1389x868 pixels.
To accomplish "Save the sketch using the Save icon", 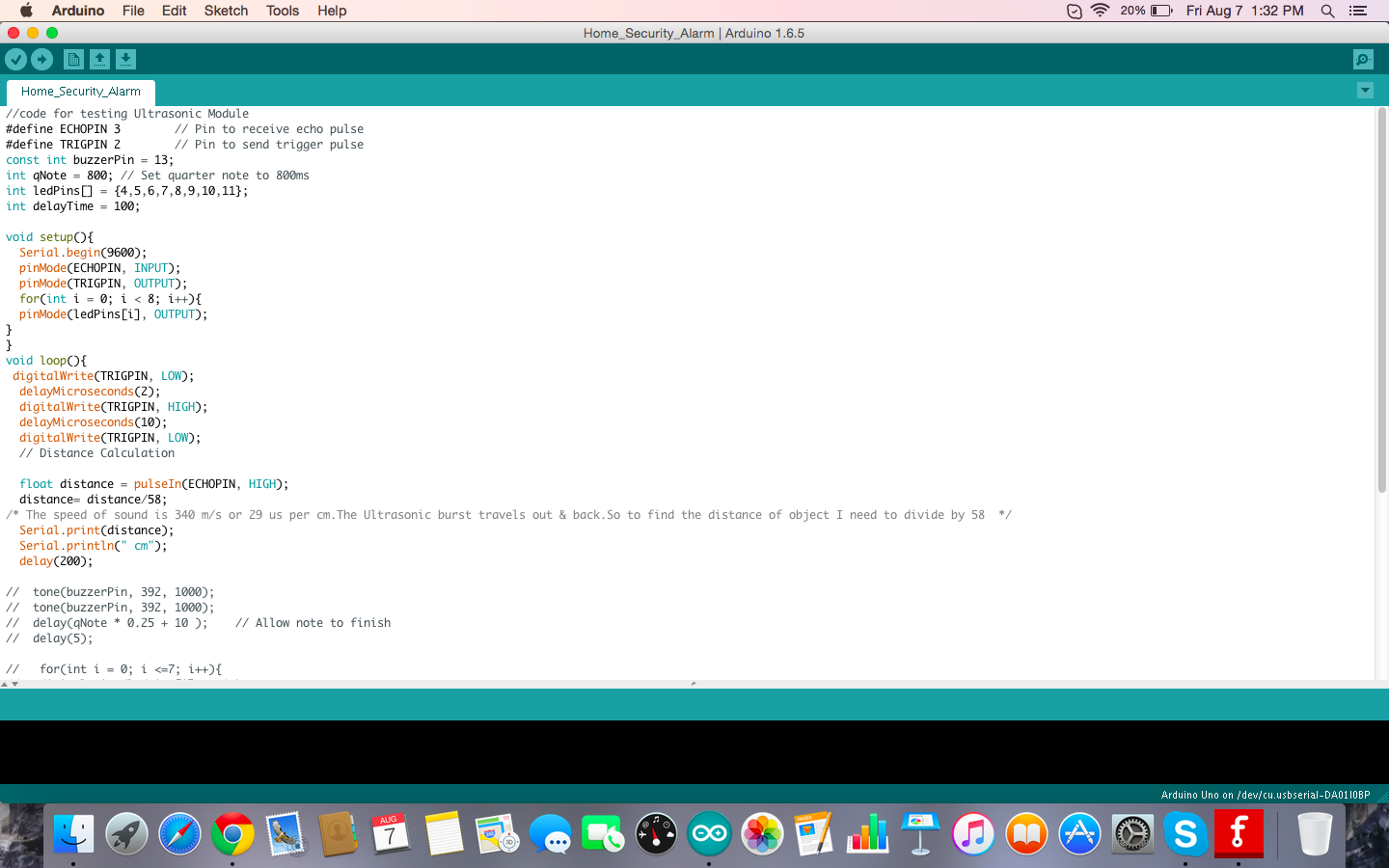I will (x=126, y=59).
